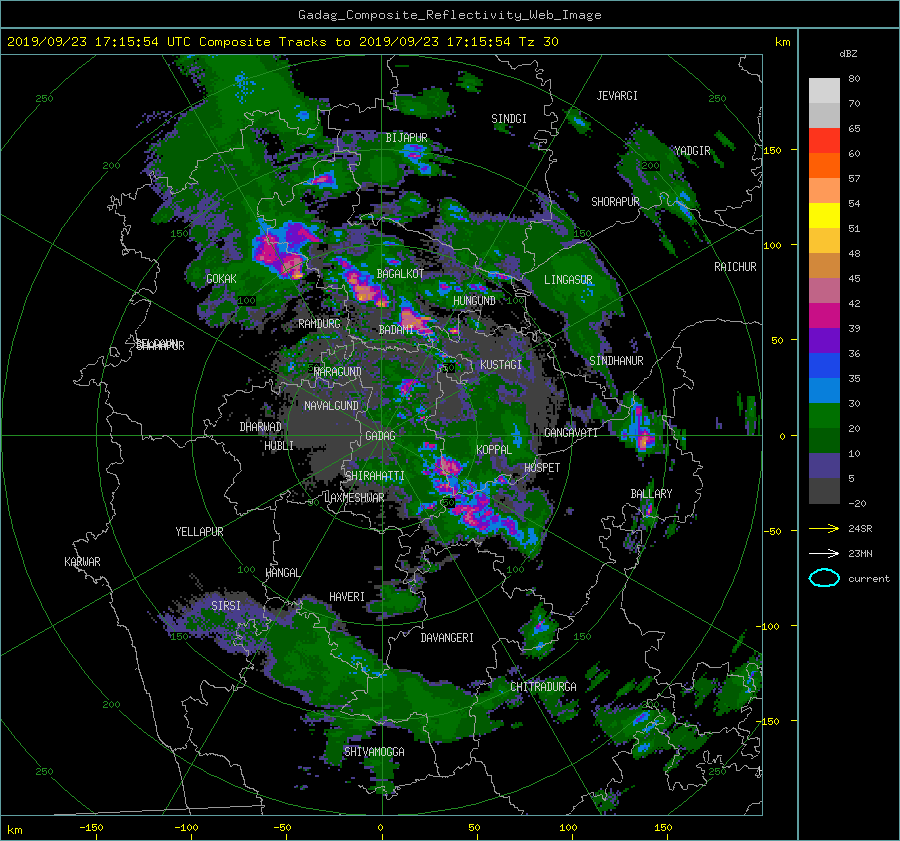Click the '-150' tick on bottom axis
The width and height of the screenshot is (900, 841).
[91, 827]
